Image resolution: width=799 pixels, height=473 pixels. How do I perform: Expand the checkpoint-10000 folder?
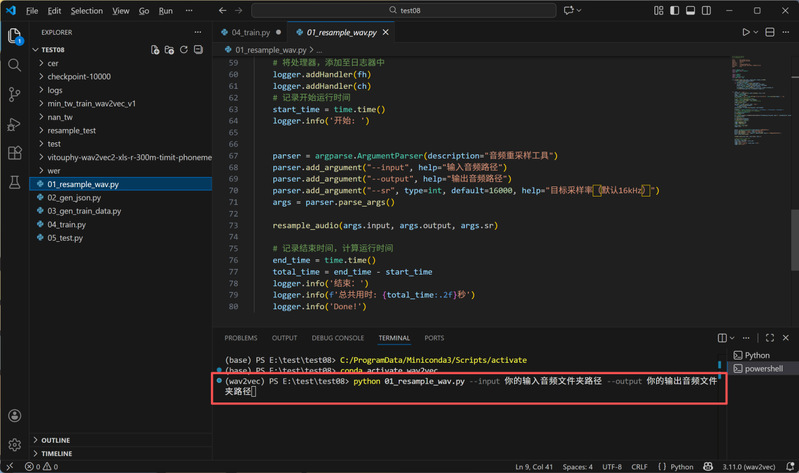(78, 77)
